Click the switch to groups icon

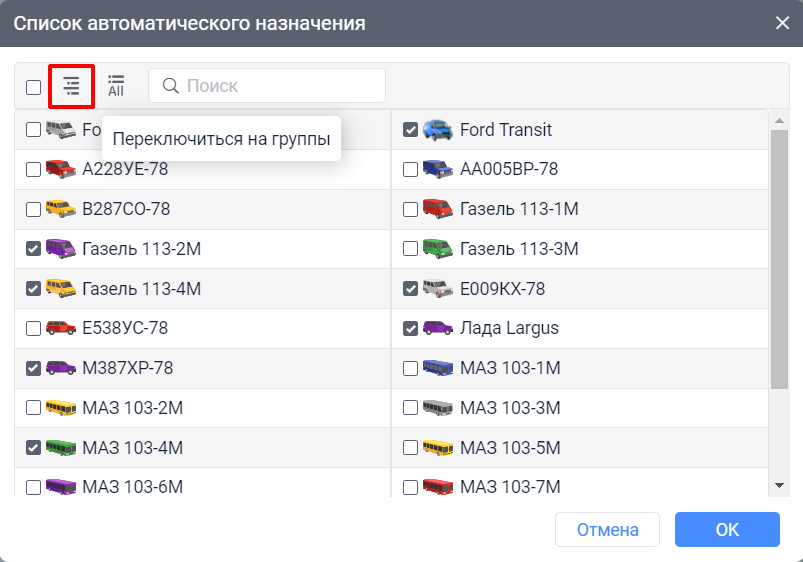point(71,87)
